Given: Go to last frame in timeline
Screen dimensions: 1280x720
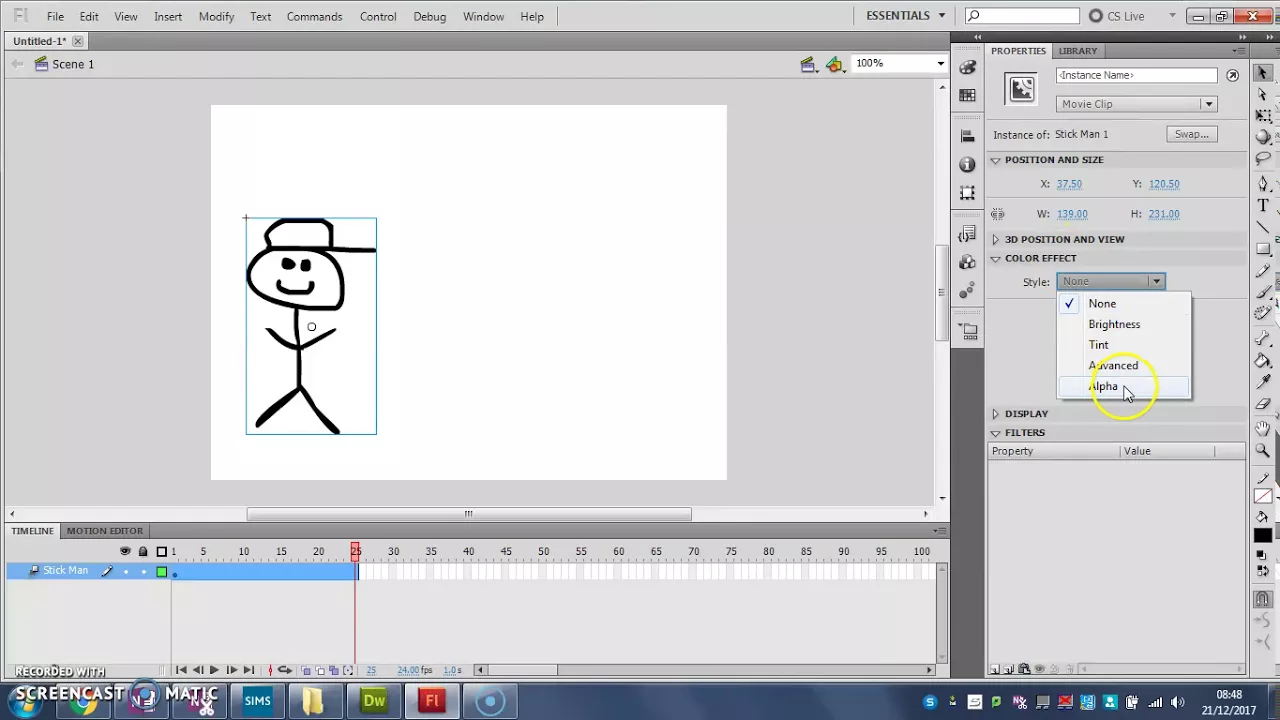Looking at the screenshot, I should click(248, 670).
